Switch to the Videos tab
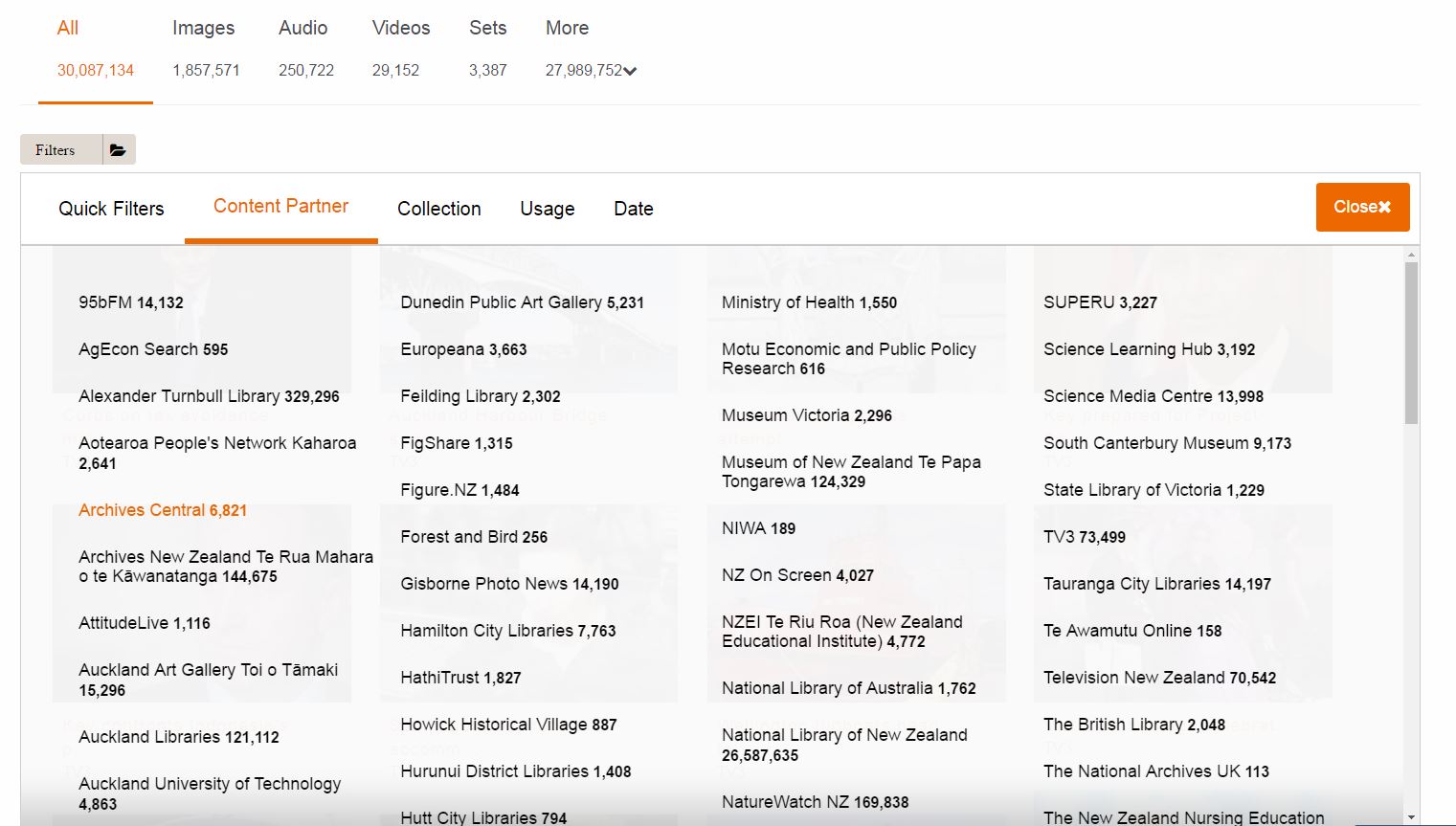Viewport: 1456px width, 826px height. pos(401,49)
